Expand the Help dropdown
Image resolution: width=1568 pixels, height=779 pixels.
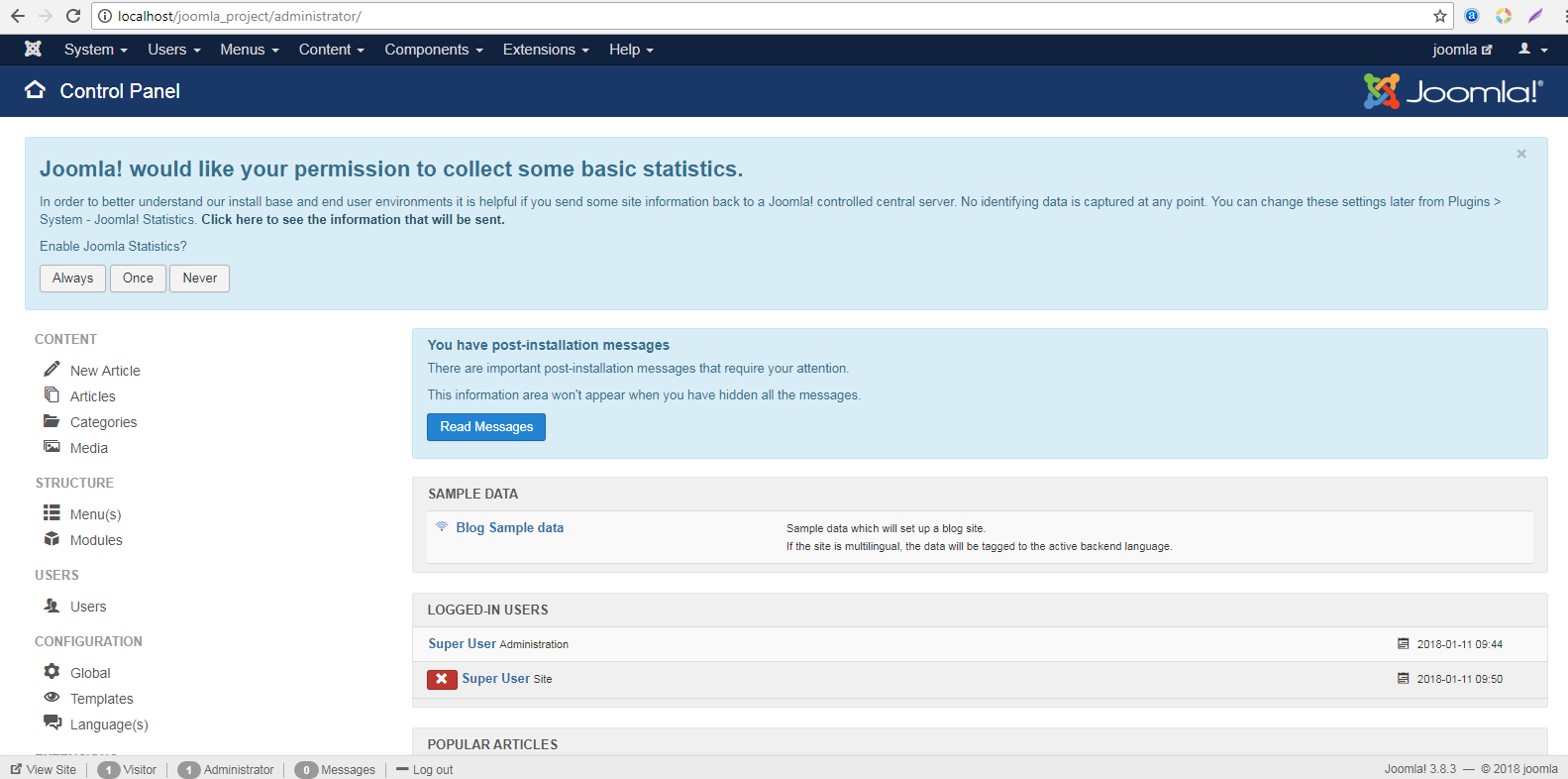click(x=631, y=50)
